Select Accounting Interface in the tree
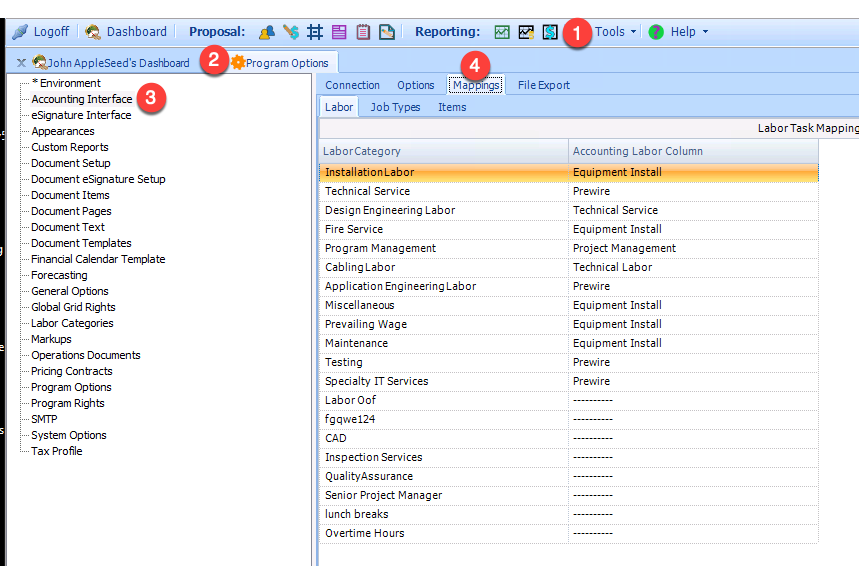Image resolution: width=859 pixels, height=566 pixels. click(x=81, y=99)
